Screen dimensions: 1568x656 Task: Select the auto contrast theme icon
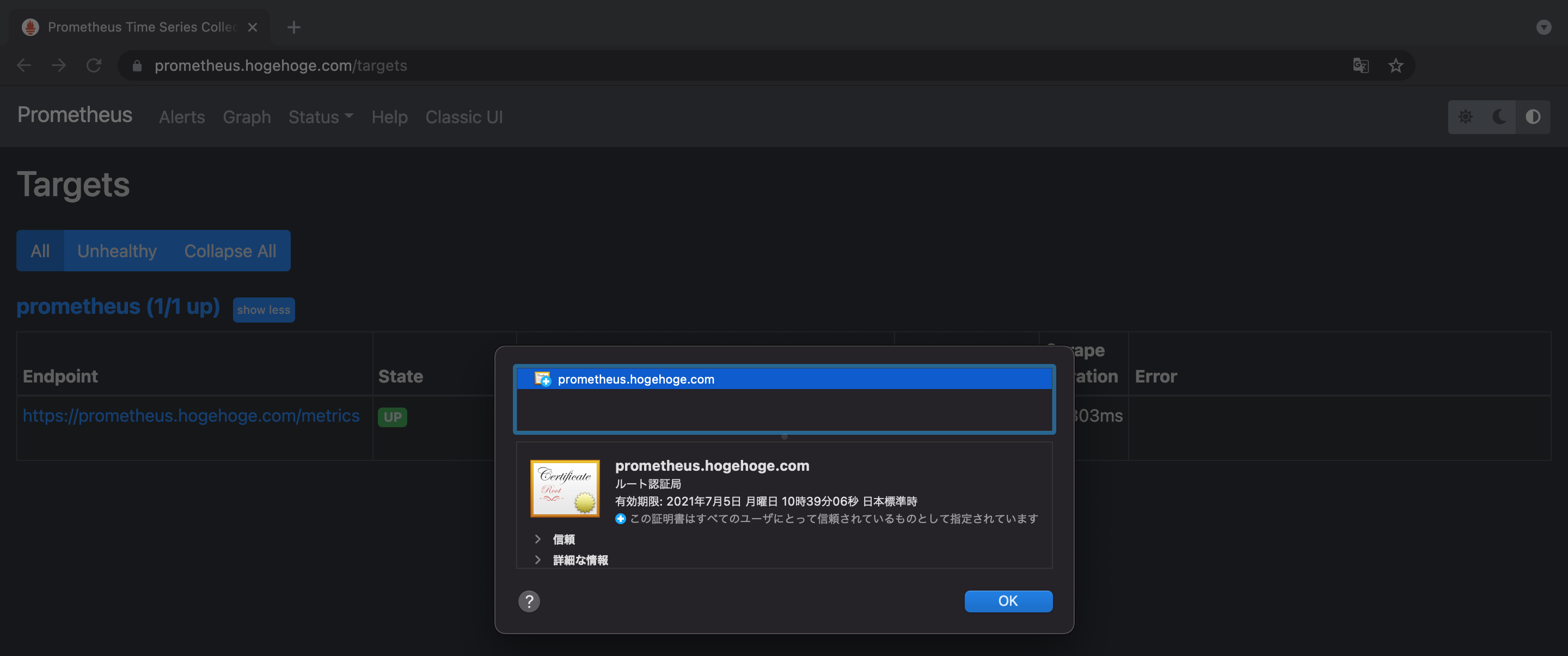point(1533,117)
